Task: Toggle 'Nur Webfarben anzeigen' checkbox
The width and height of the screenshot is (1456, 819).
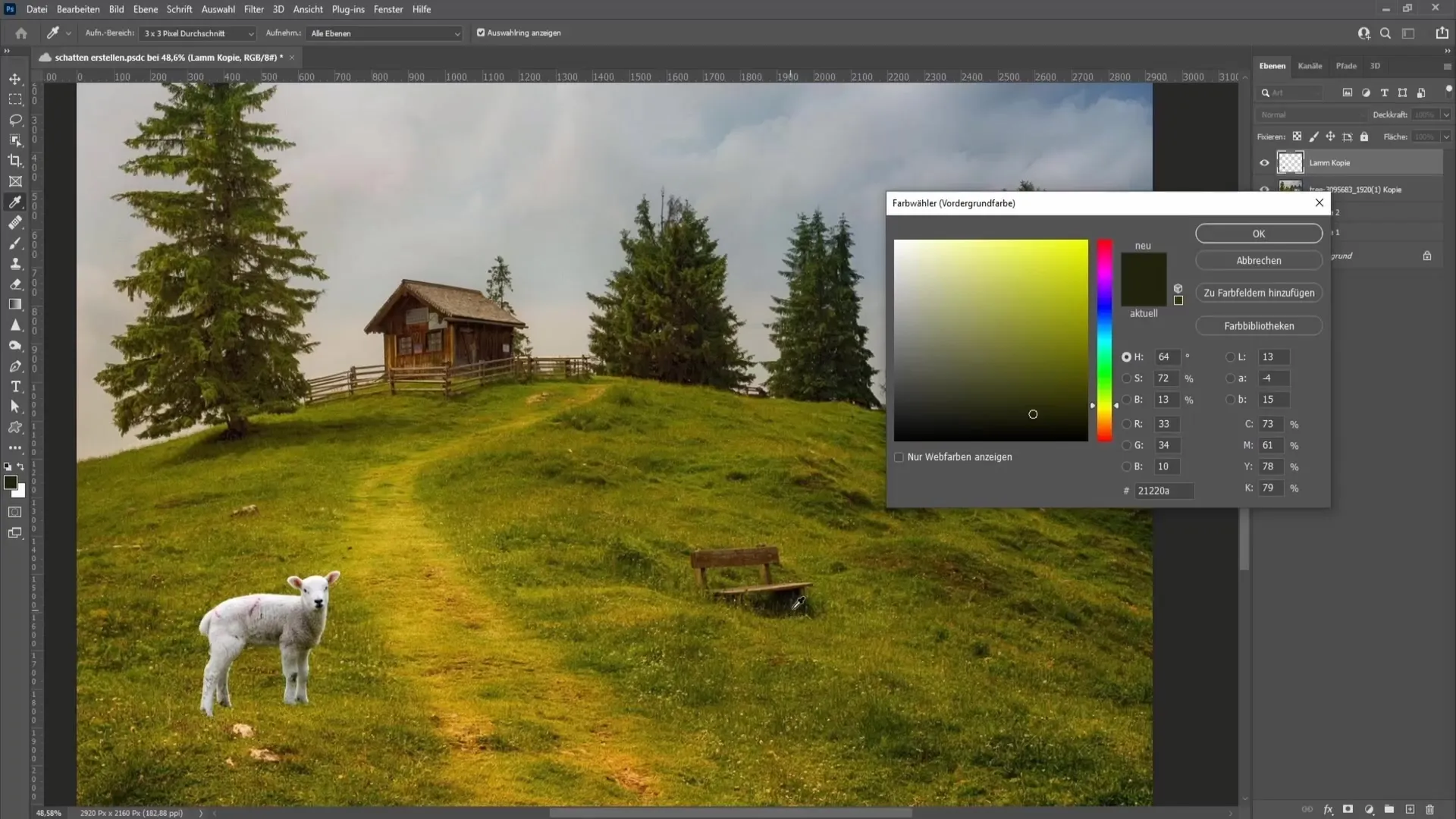Action: coord(899,457)
